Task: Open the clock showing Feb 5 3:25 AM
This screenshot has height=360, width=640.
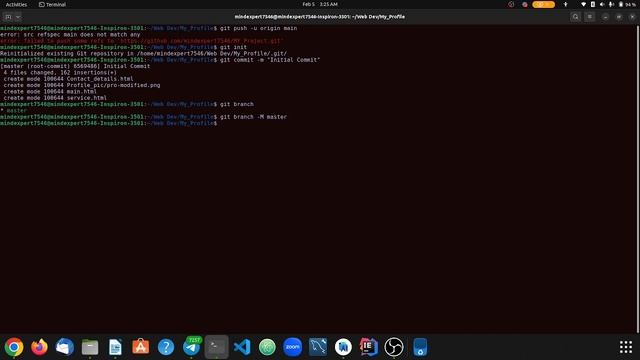Action: pos(320,4)
